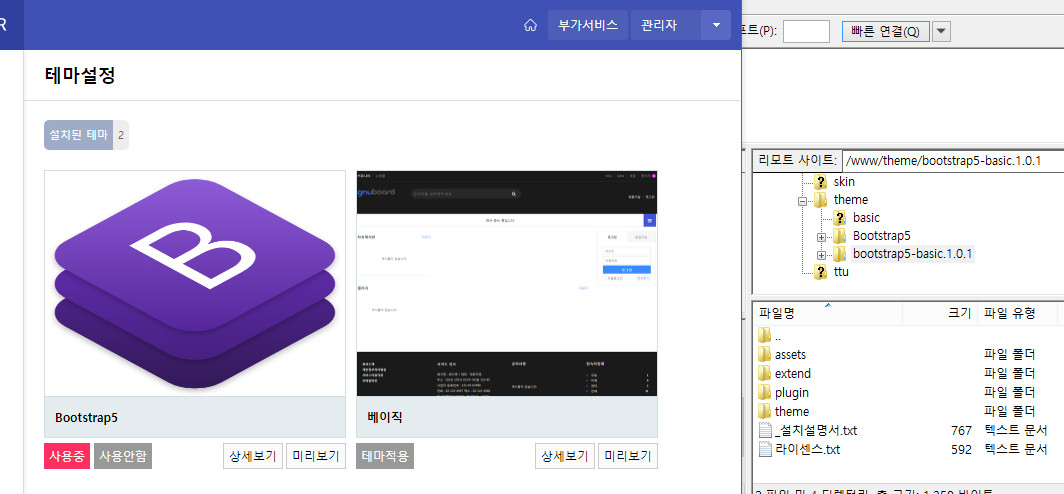Select bootstrap5-basic.1.0.1 in the remote tree
The width and height of the screenshot is (1064, 494).
coord(913,254)
